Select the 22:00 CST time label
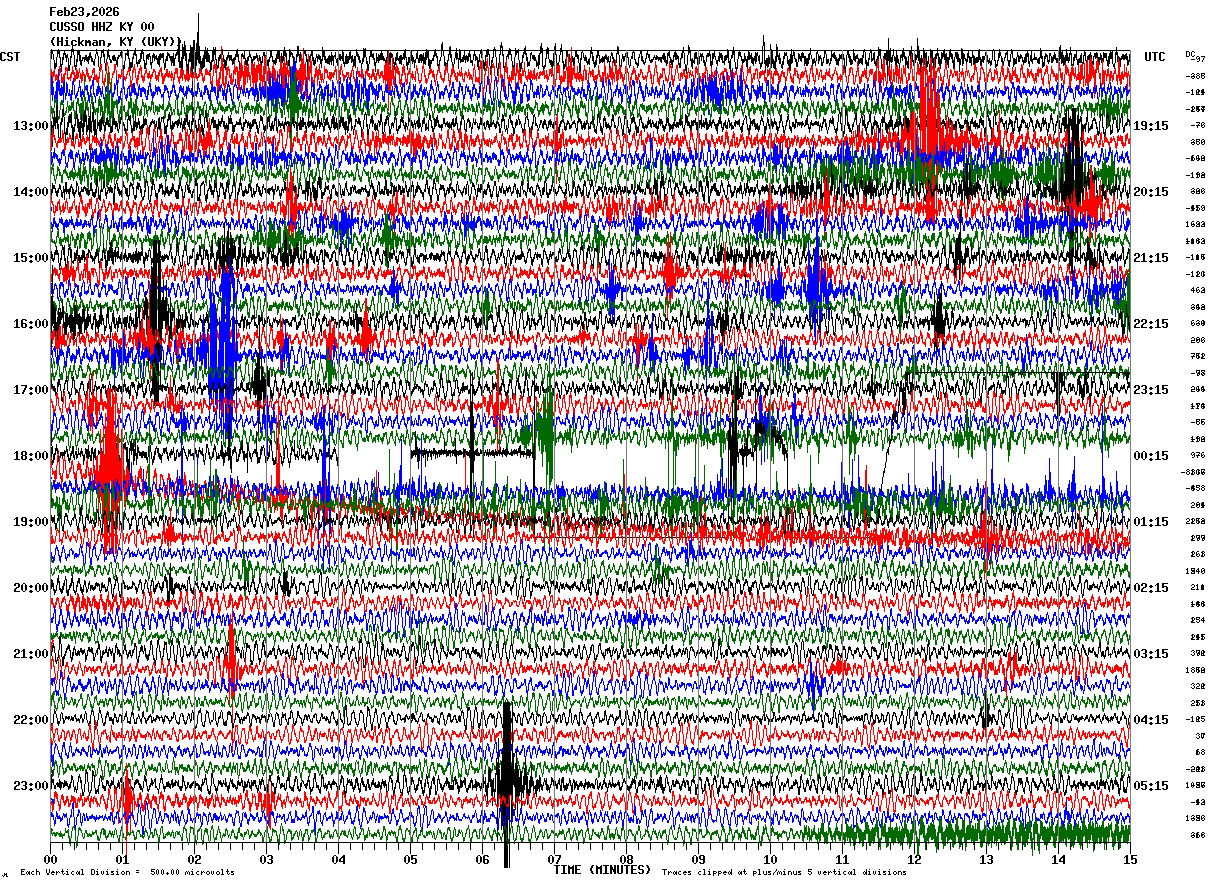Image resolution: width=1210 pixels, height=886 pixels. [x=31, y=720]
